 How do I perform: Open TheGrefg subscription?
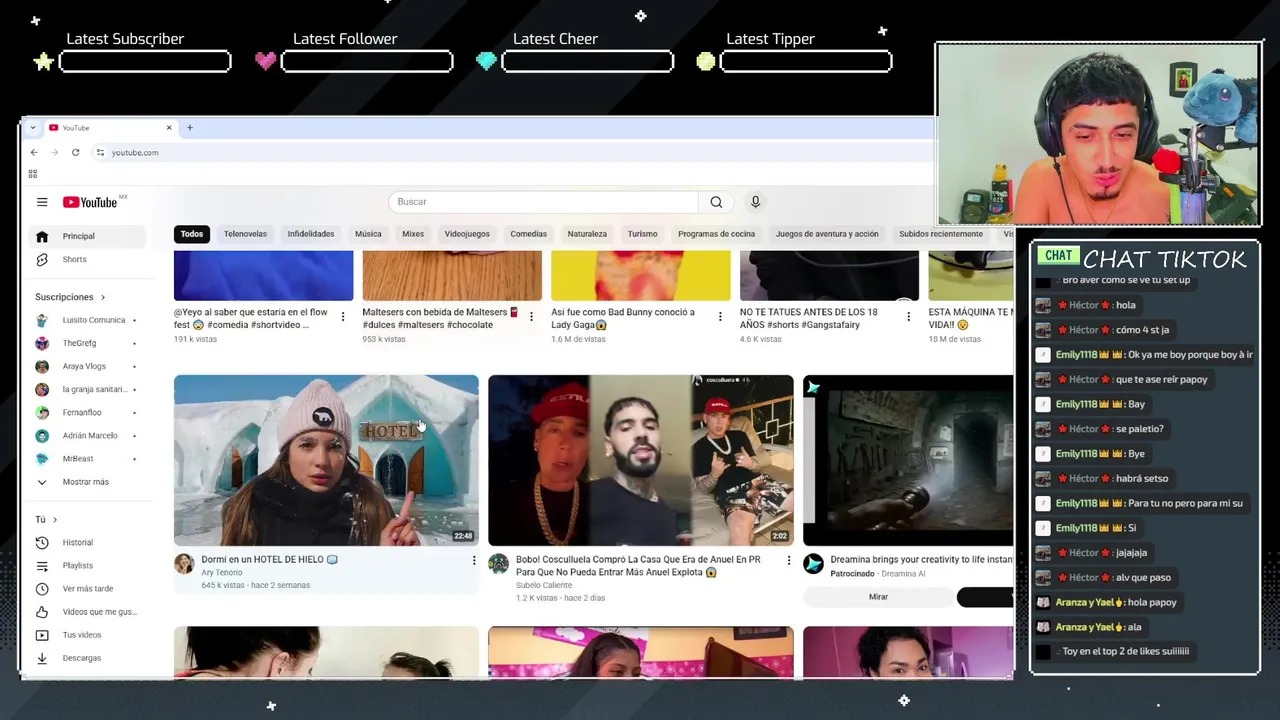pos(88,343)
